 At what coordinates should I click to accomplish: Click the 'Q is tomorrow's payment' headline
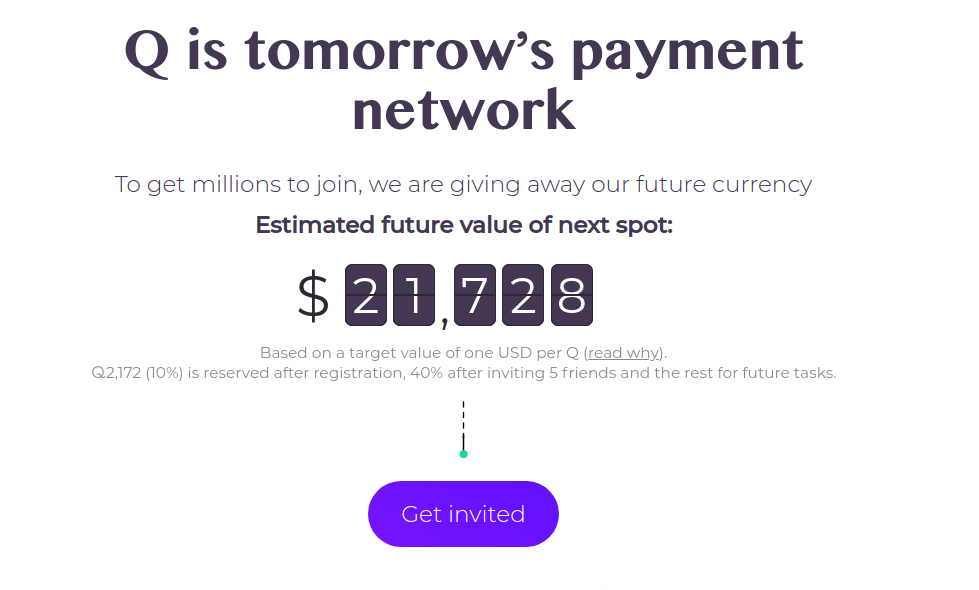464,51
